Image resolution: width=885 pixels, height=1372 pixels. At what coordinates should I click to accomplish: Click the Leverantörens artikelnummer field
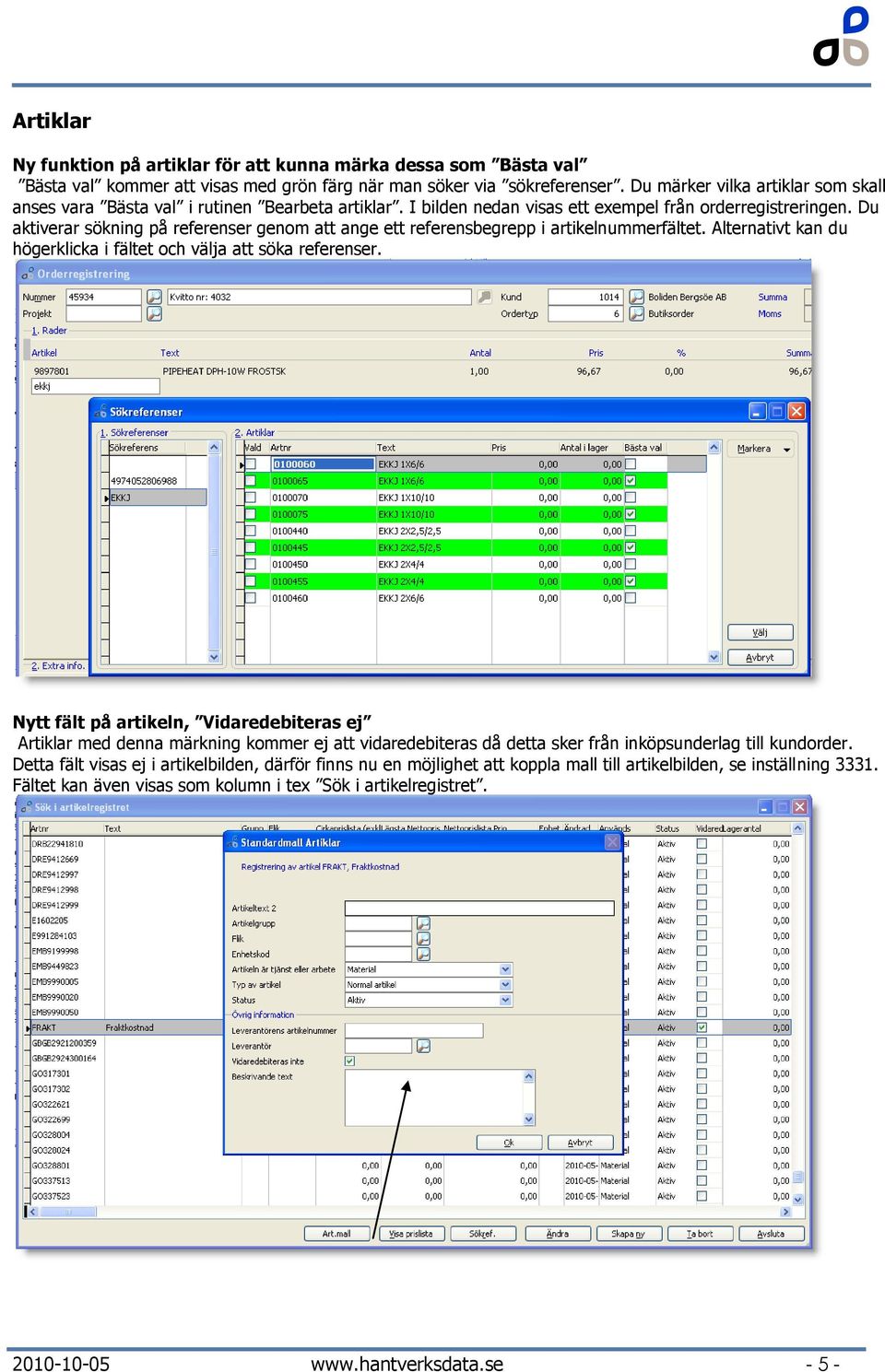[414, 1031]
